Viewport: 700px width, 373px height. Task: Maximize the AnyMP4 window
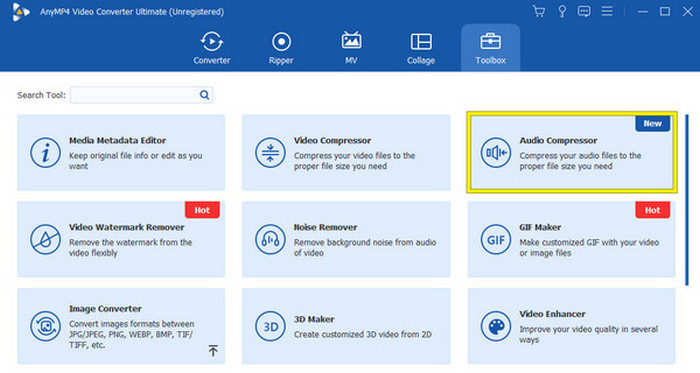(665, 12)
